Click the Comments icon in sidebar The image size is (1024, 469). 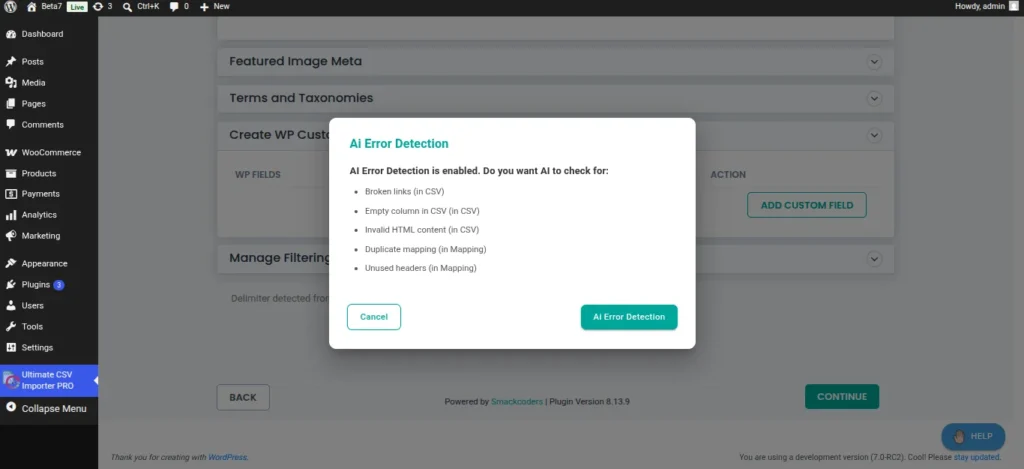point(10,124)
